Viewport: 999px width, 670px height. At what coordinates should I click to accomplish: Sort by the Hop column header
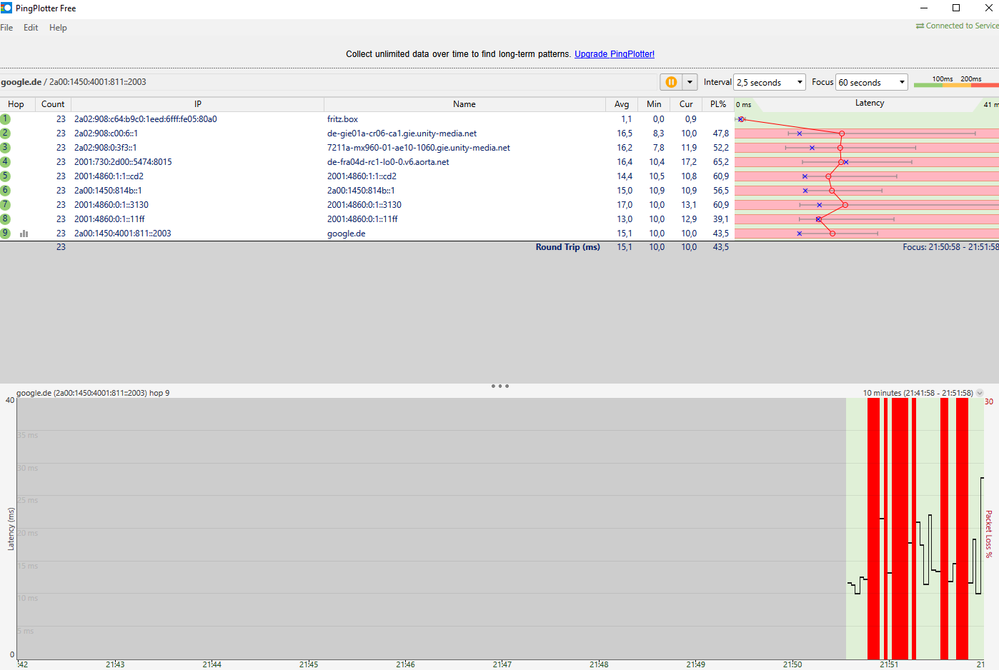pyautogui.click(x=16, y=104)
